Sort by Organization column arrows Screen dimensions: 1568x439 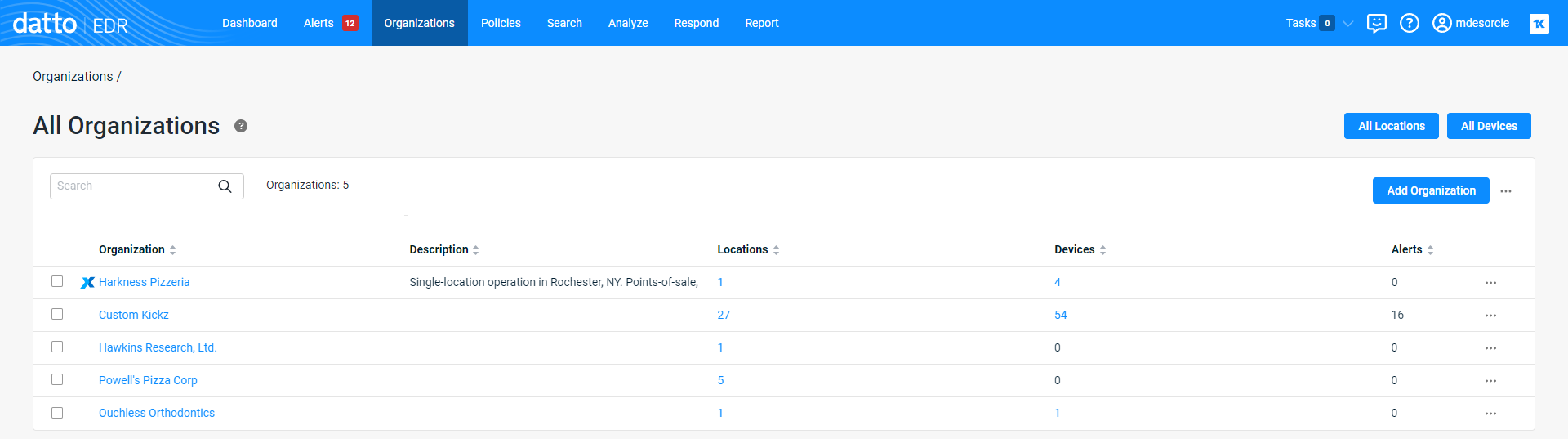(173, 250)
